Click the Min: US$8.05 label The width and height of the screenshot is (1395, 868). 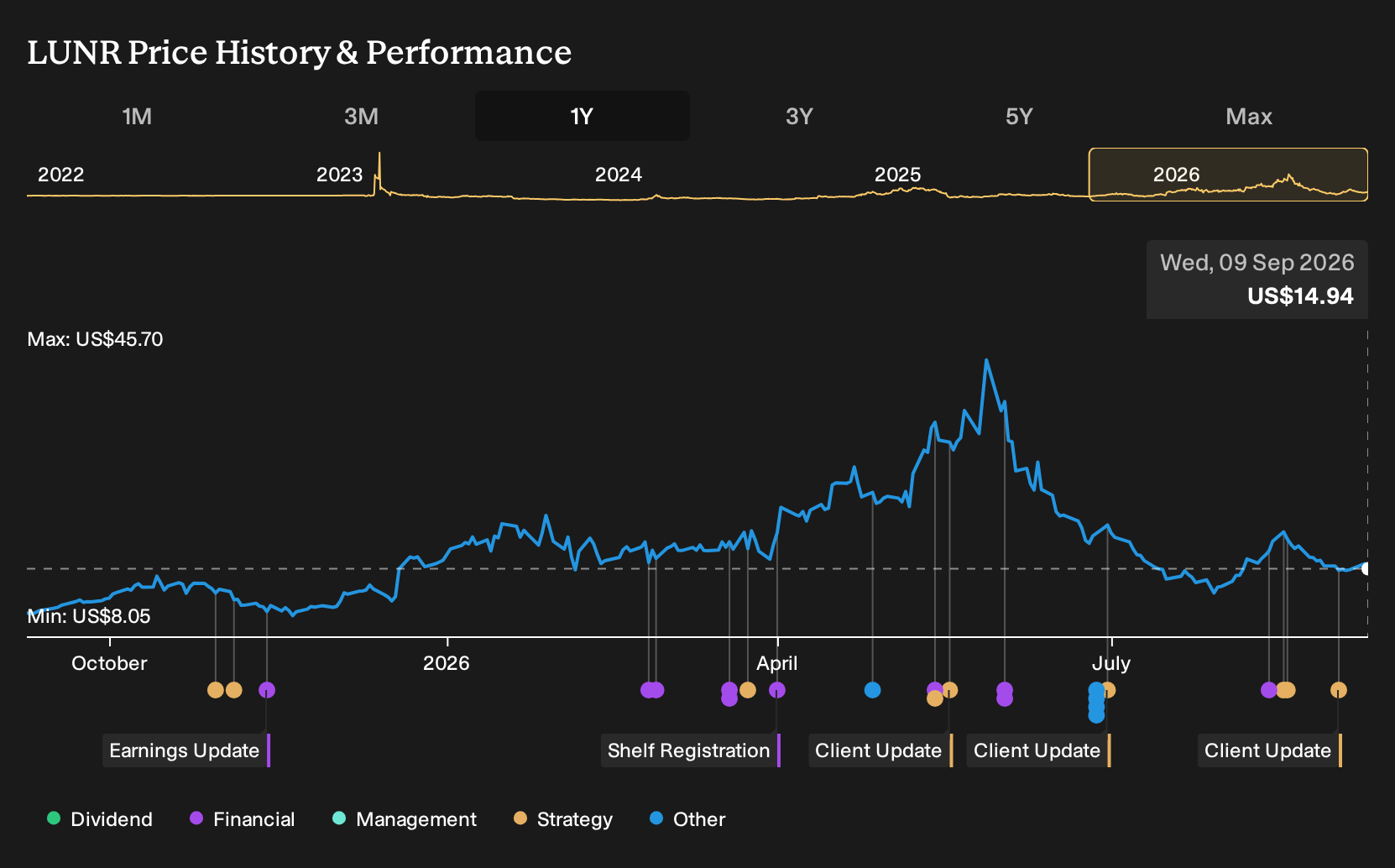click(x=89, y=616)
